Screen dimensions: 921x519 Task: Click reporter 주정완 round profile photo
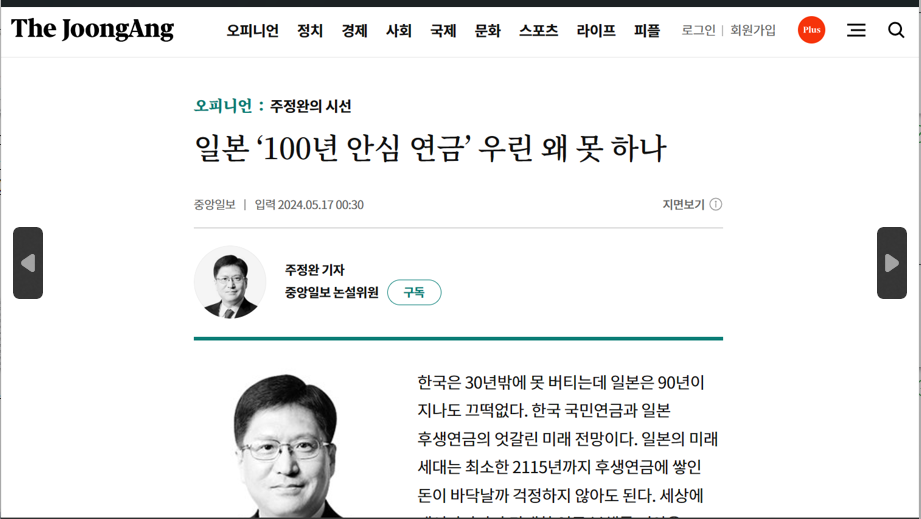(230, 282)
